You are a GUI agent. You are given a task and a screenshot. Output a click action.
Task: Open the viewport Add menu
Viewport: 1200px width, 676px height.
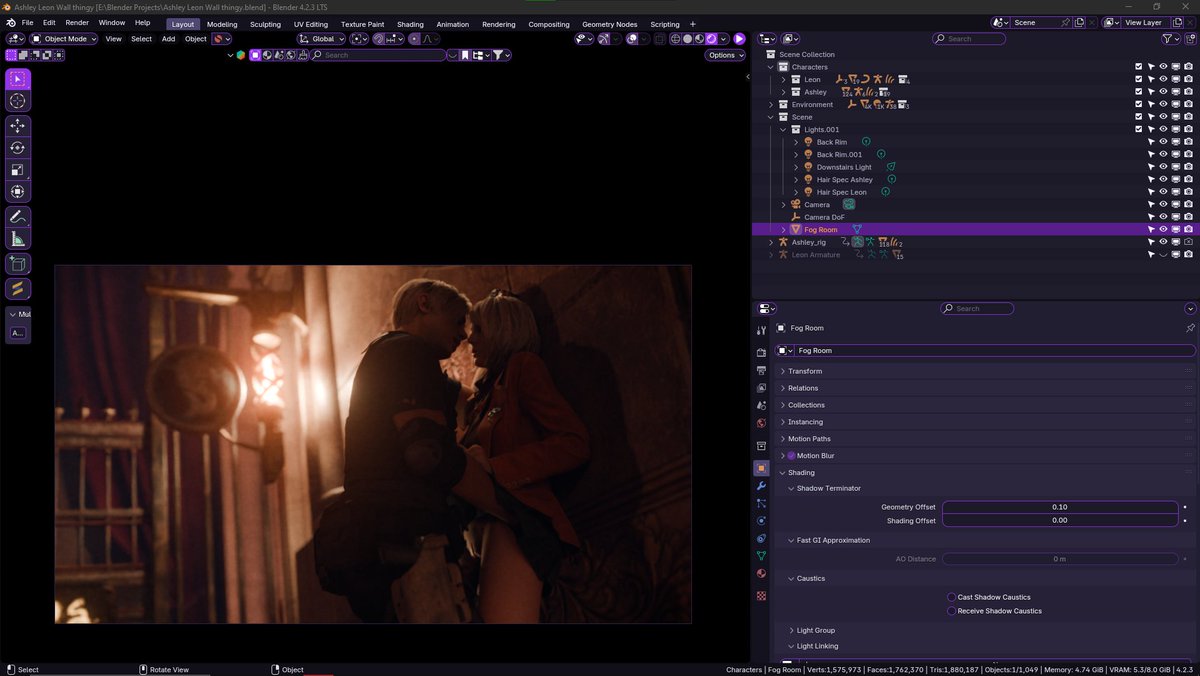[x=168, y=39]
